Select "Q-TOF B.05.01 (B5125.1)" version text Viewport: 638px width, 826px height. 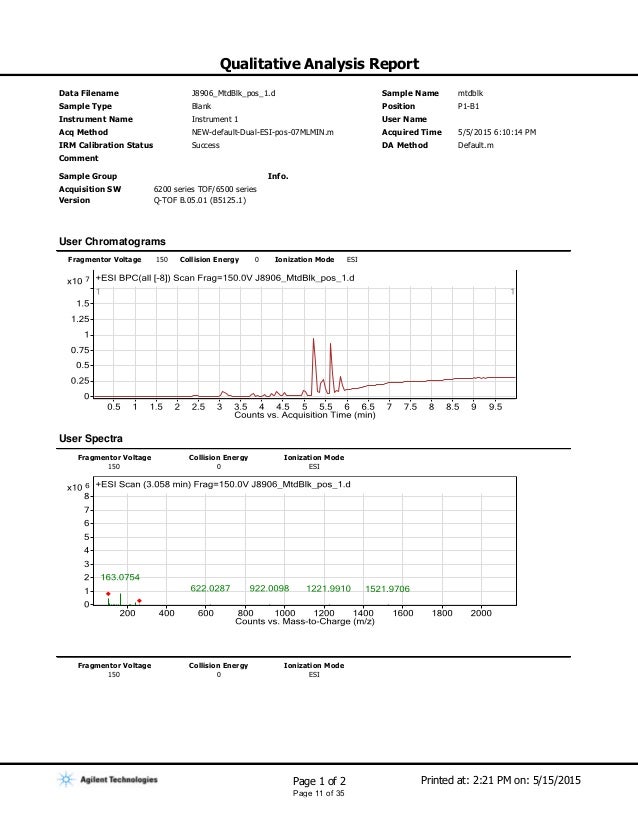point(200,200)
